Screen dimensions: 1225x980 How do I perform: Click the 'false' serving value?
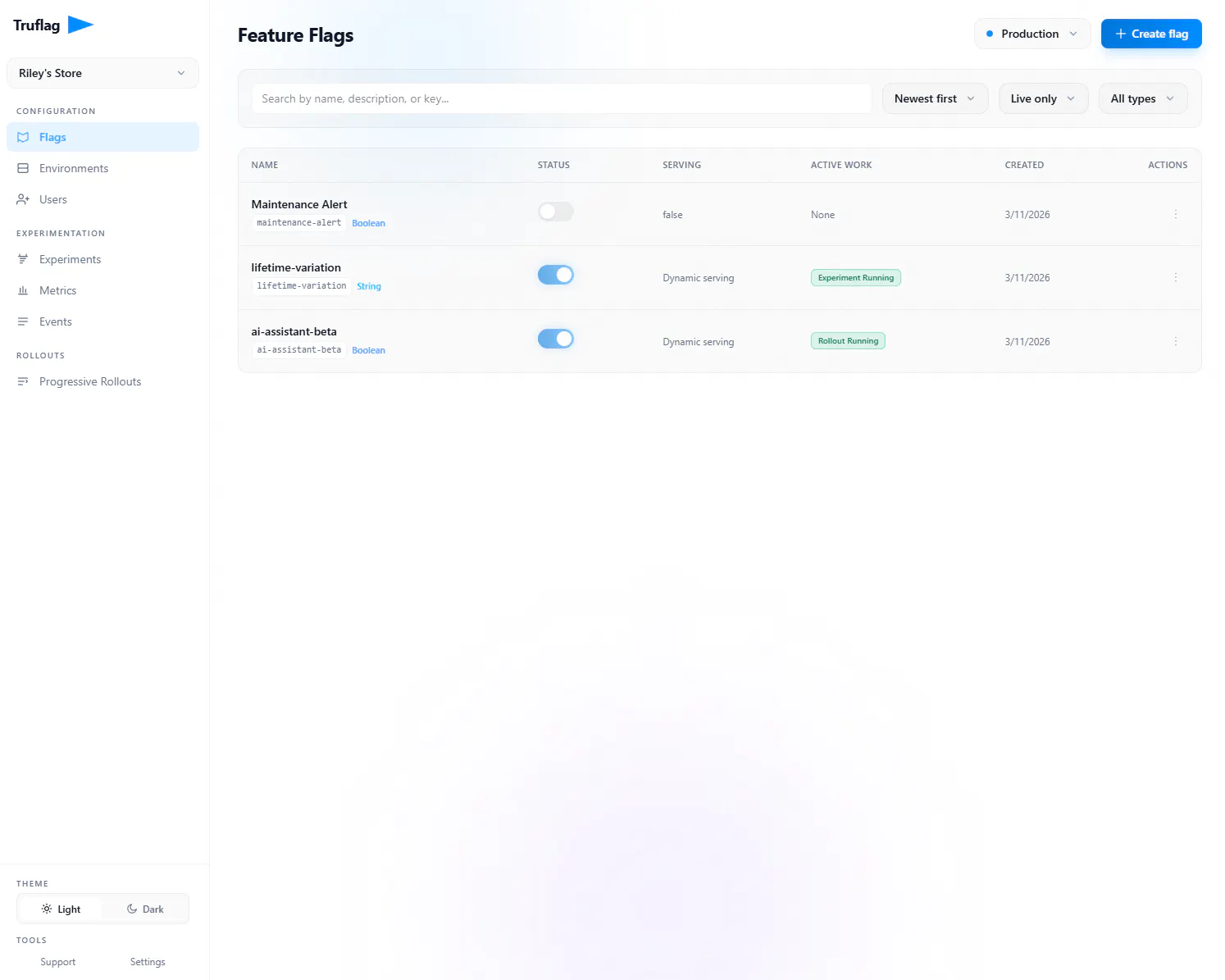pyautogui.click(x=672, y=215)
